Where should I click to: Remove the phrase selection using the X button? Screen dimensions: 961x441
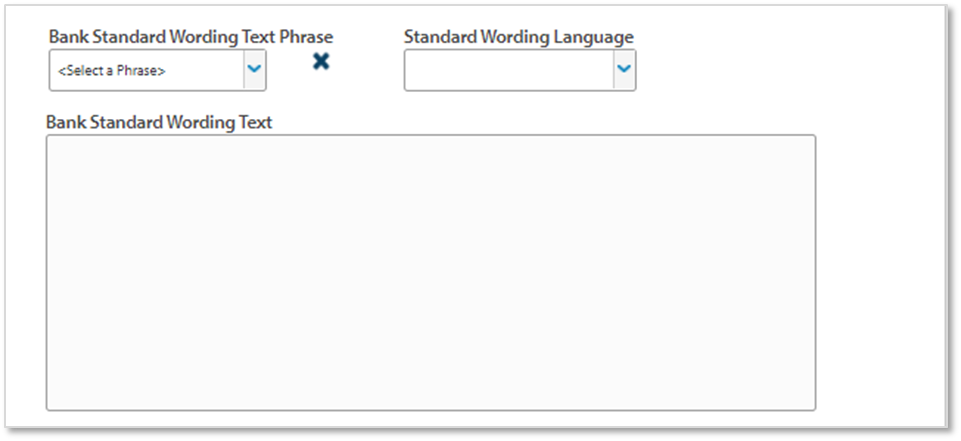pyautogui.click(x=321, y=62)
